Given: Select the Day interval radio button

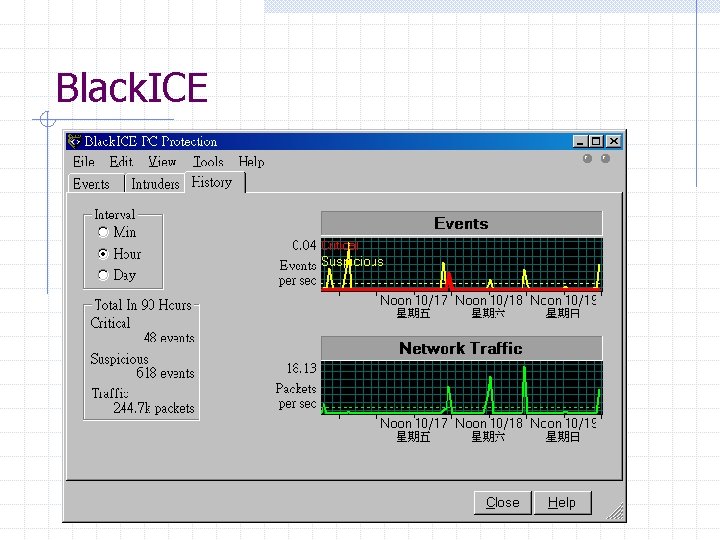Looking at the screenshot, I should coord(103,275).
